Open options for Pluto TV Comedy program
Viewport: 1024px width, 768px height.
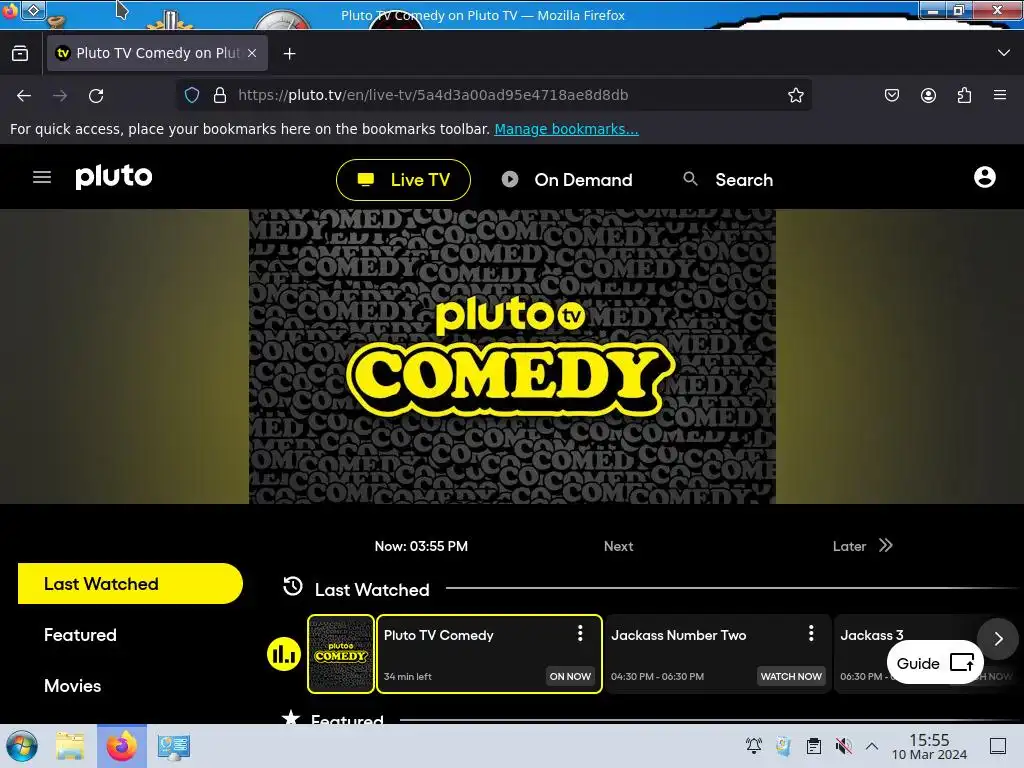click(580, 633)
